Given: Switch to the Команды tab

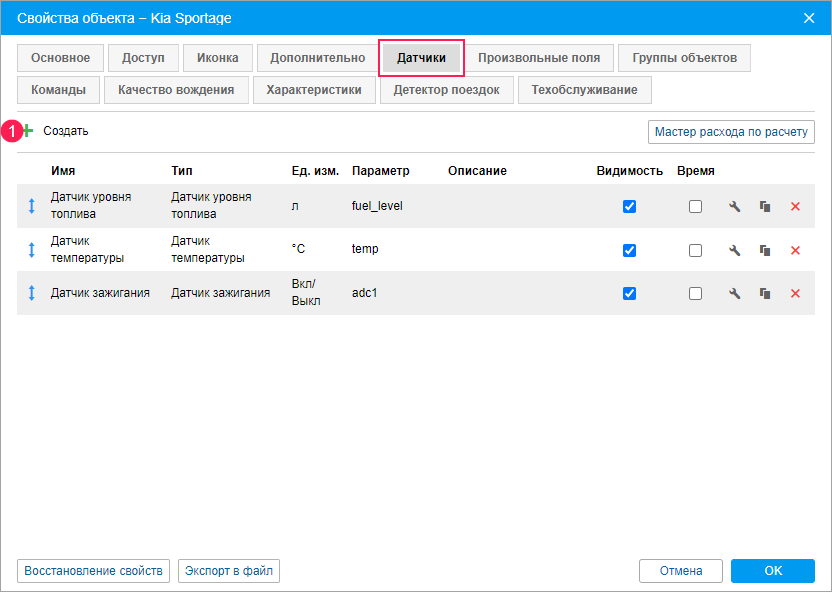Looking at the screenshot, I should pos(58,90).
